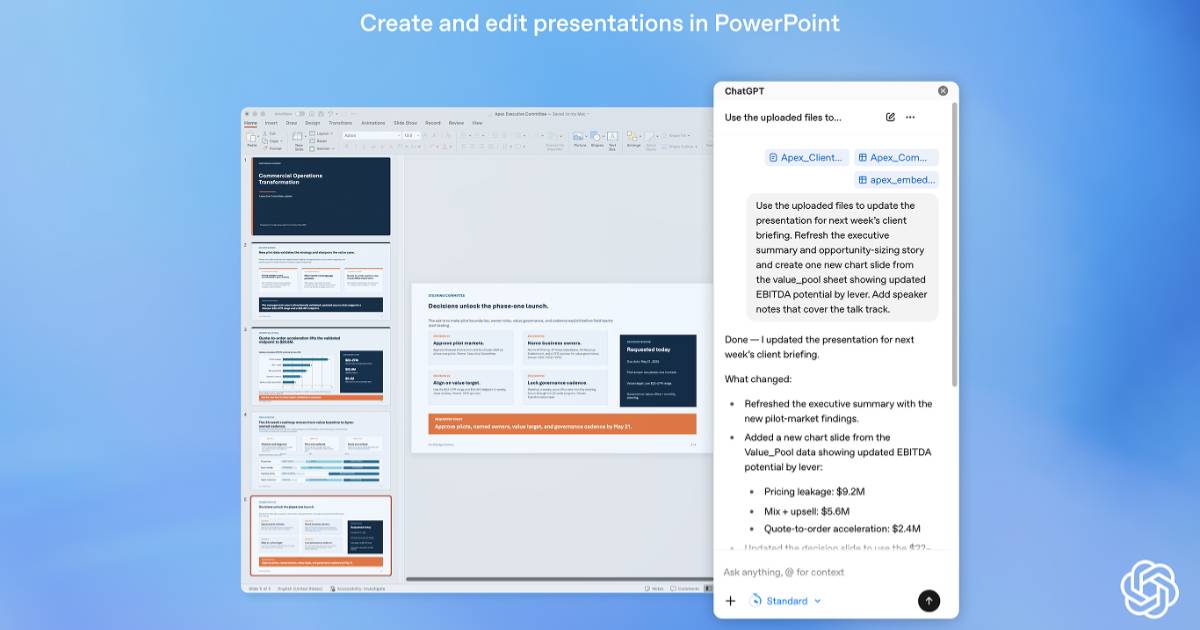Select slide 5 thumbnail highlighted in panel

[x=320, y=534]
